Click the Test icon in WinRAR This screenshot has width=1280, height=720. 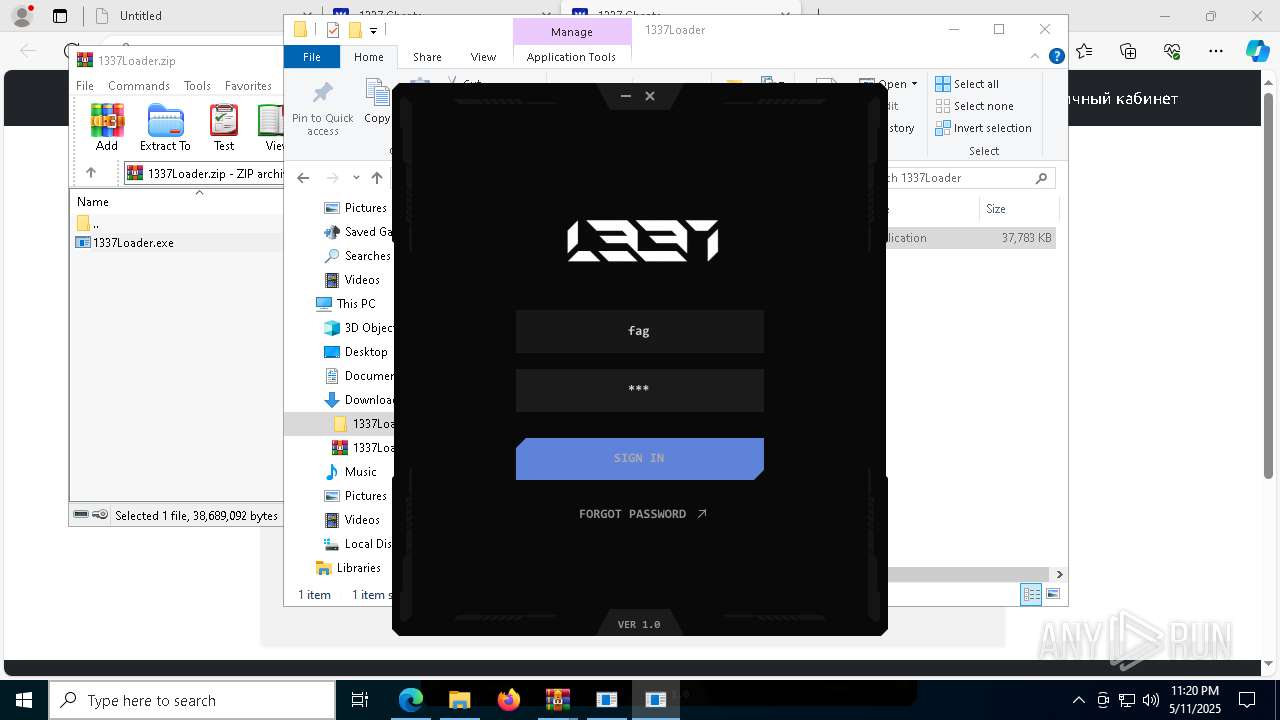(224, 127)
